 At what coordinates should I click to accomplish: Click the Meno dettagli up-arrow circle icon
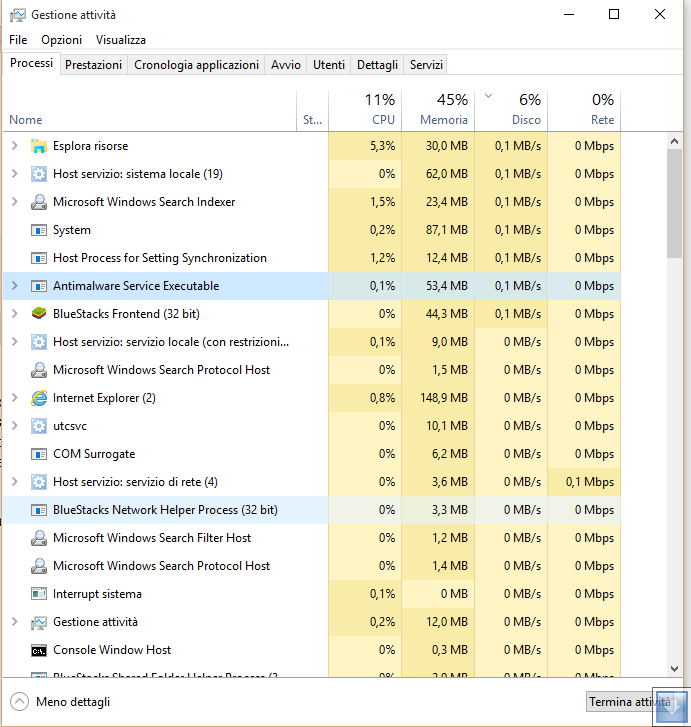(x=19, y=701)
